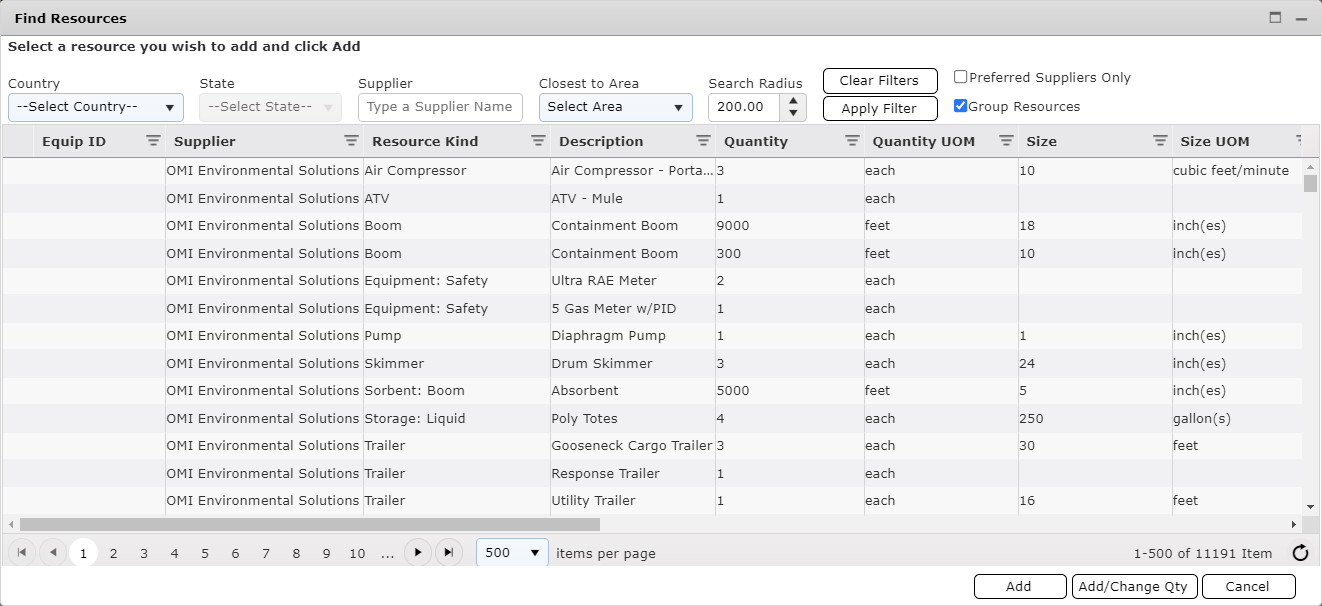
Task: Jump to the last page of results
Action: point(446,552)
